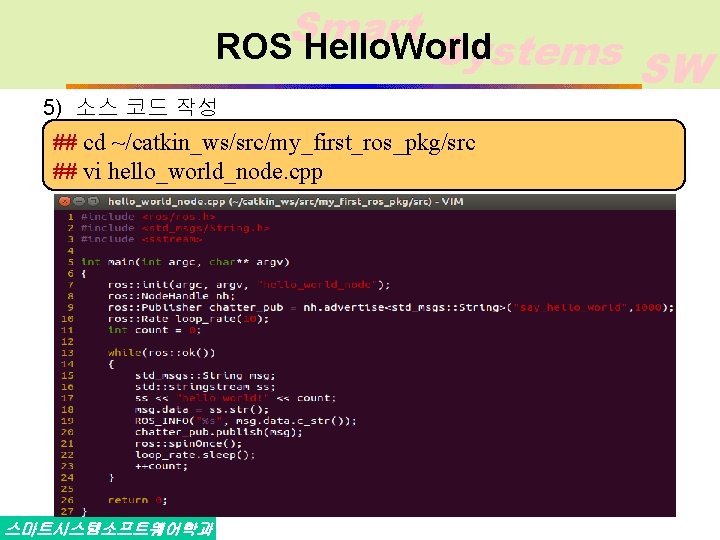This screenshot has width=720, height=540.
Task: Click the 'return 0;' line
Action: pyautogui.click(x=137, y=500)
